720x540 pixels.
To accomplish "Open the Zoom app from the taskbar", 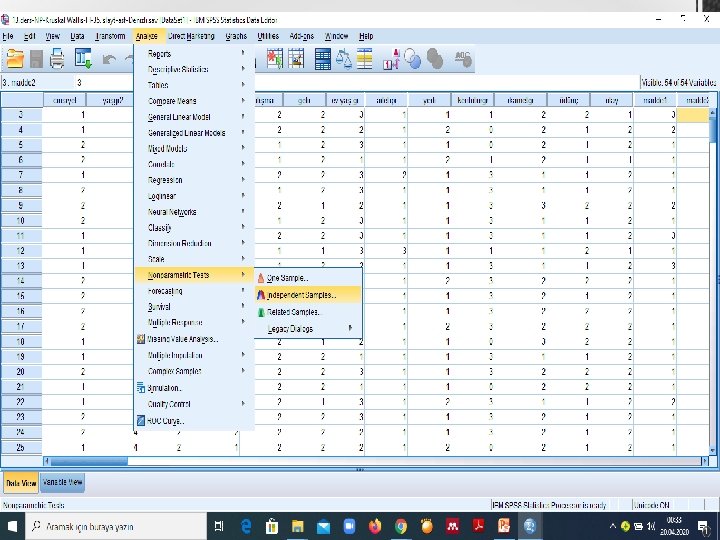I will (349, 526).
